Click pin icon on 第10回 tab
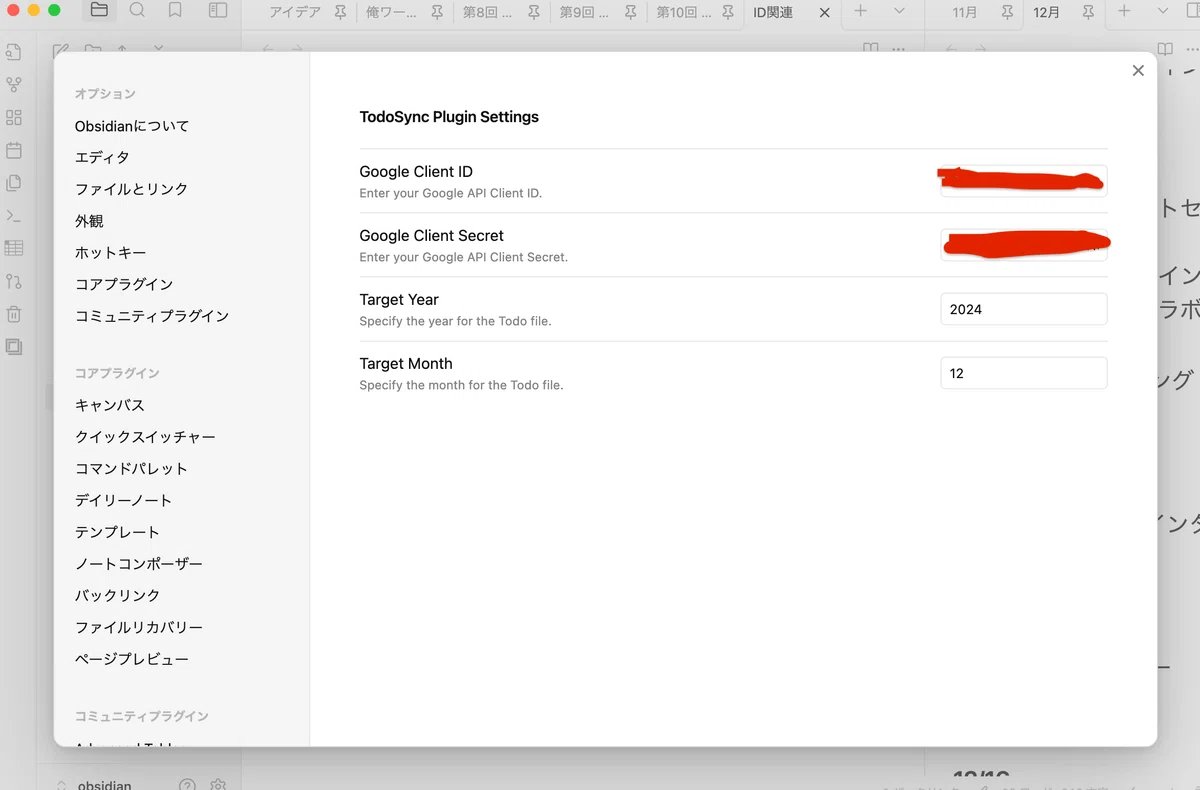This screenshot has width=1200, height=790. point(727,12)
